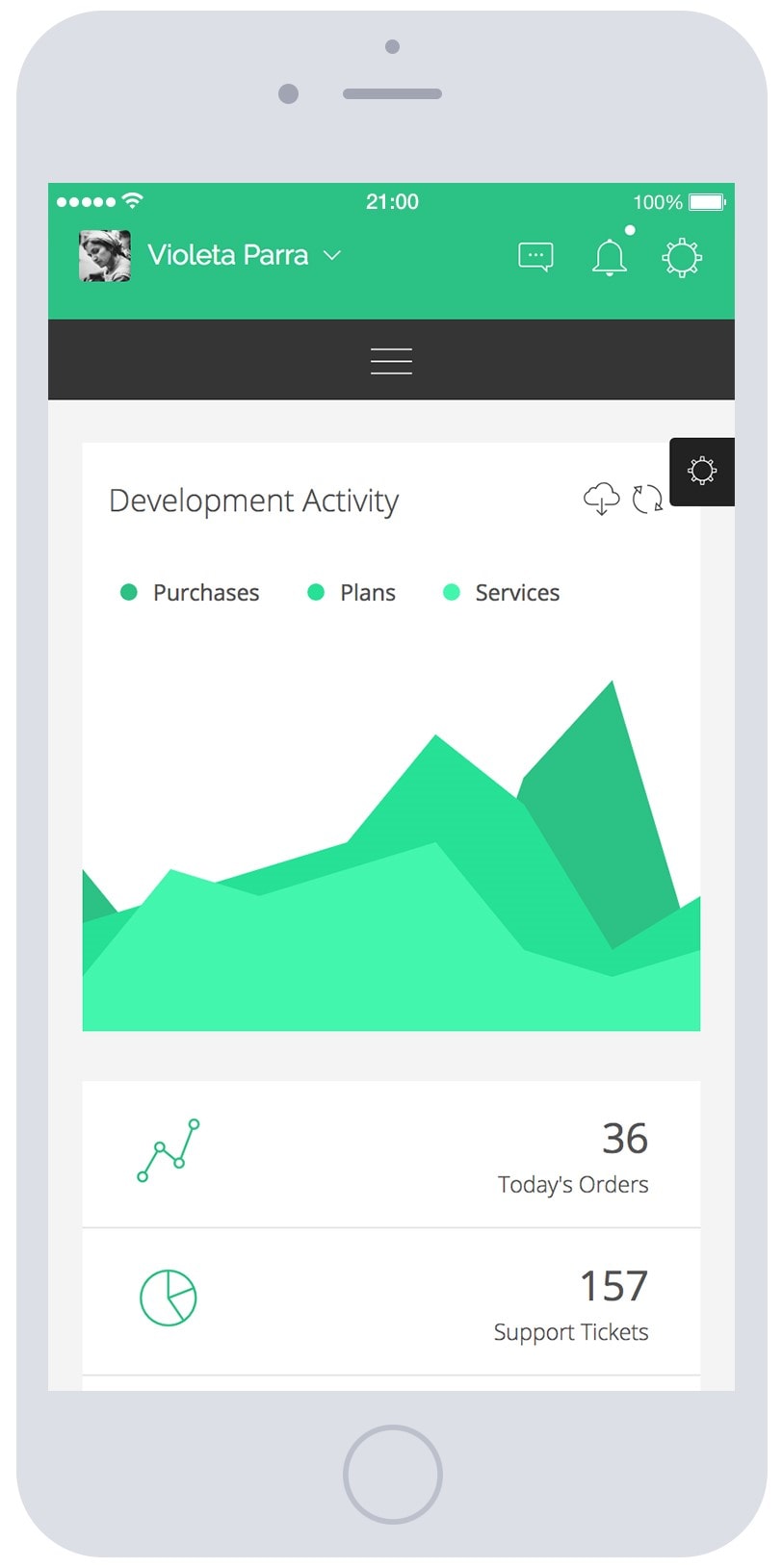Open the chat messages icon
The image size is (782, 1568).
coord(535,256)
